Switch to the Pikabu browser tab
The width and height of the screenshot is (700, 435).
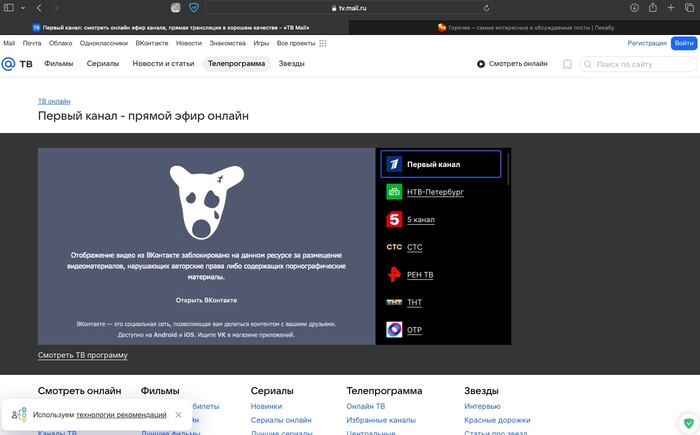pos(525,28)
